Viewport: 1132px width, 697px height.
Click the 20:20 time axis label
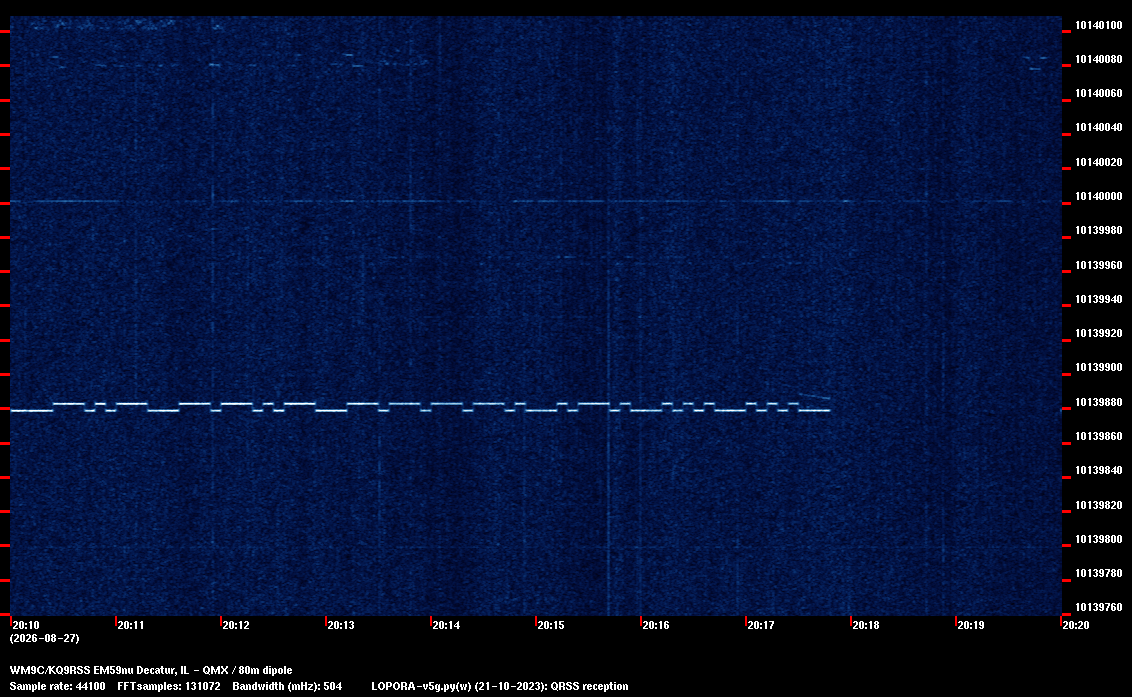tap(1075, 625)
